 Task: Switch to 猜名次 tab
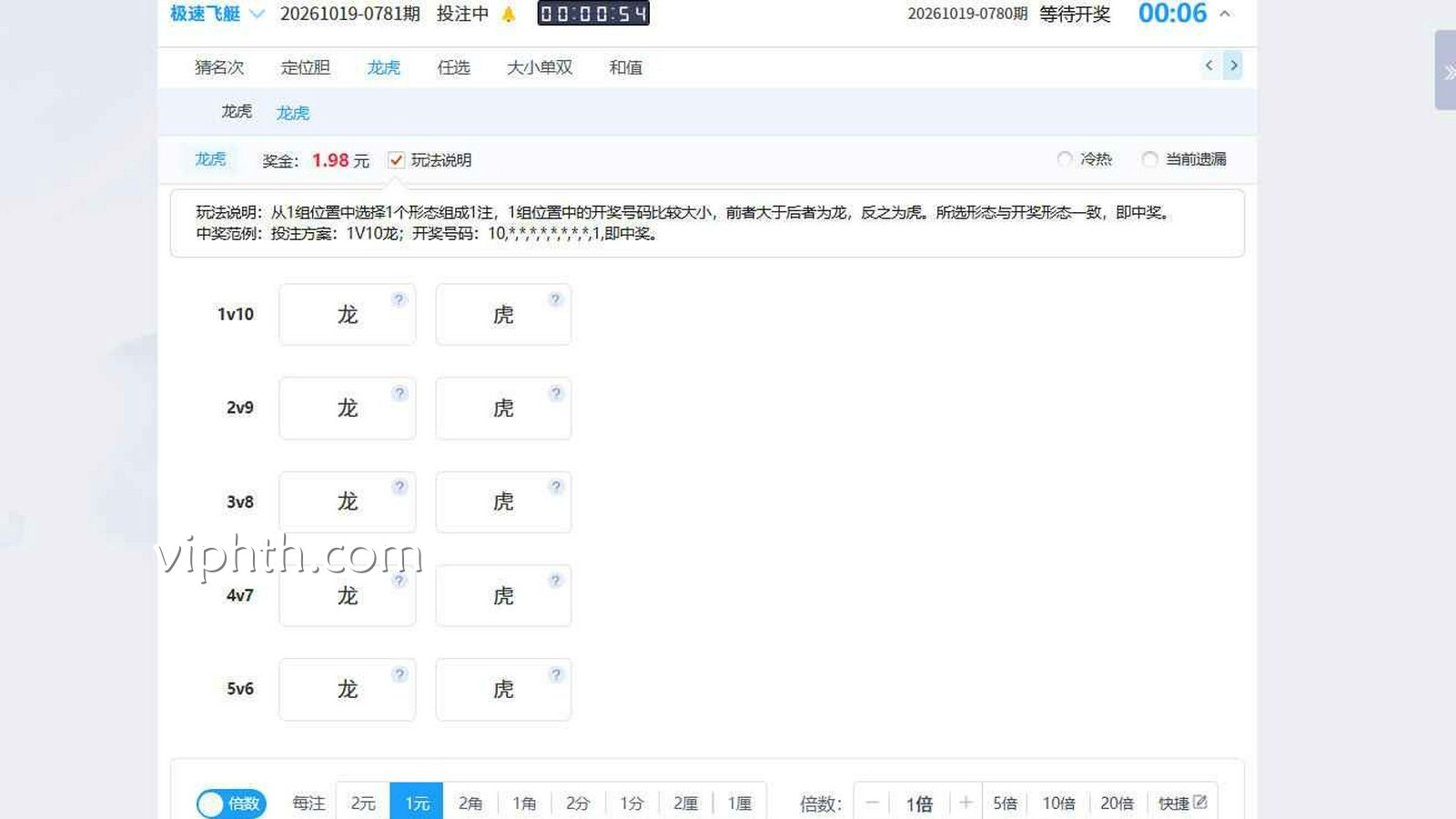219,67
